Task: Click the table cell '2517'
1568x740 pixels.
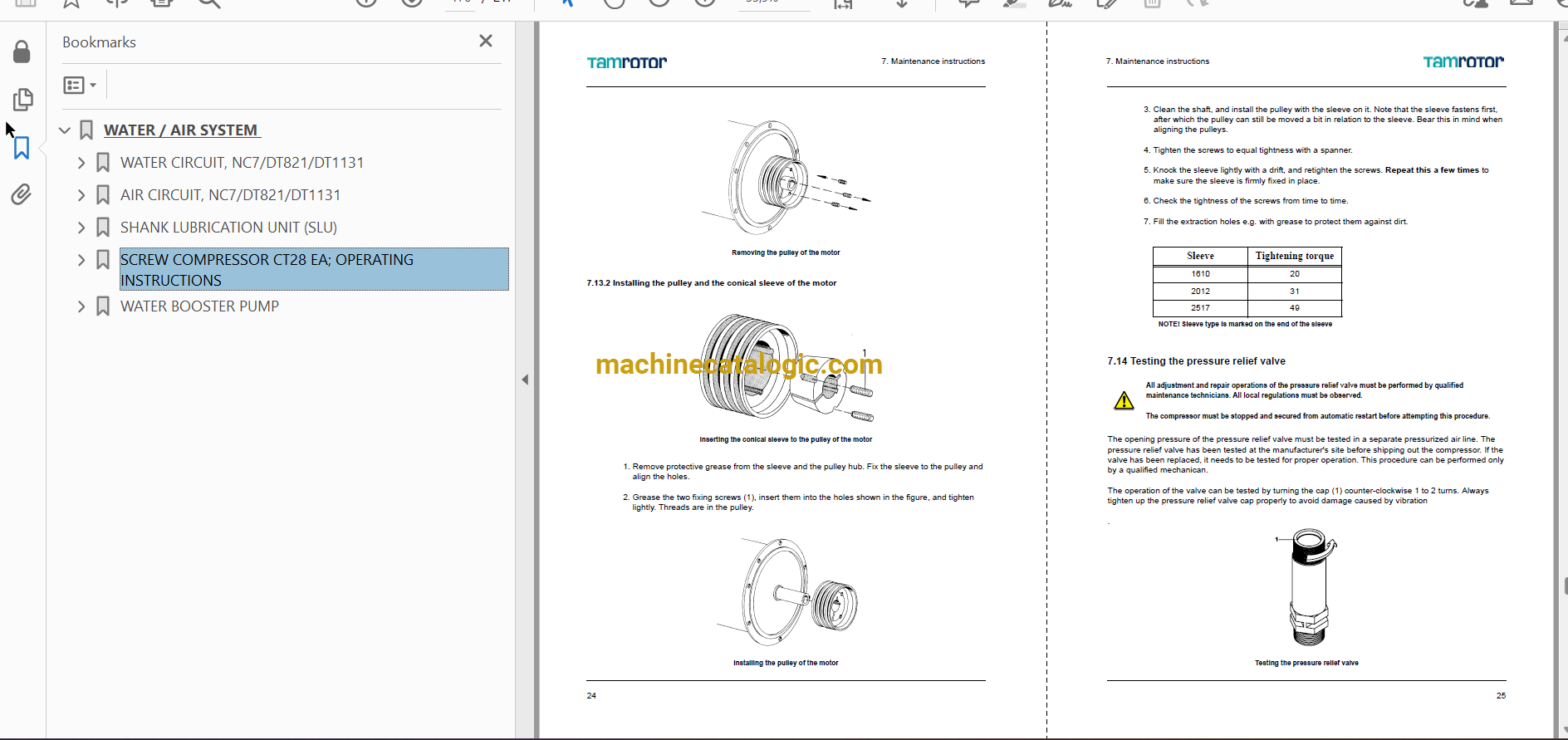Action: pos(1200,308)
